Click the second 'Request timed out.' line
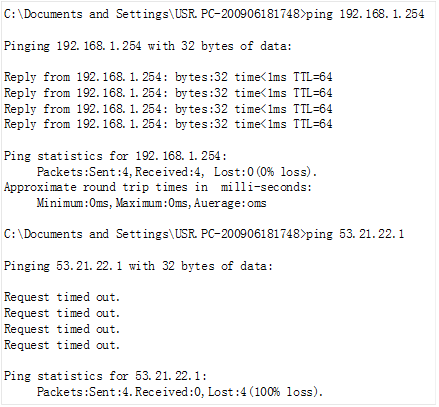Viewport: 439px width, 407px height. pyautogui.click(x=62, y=313)
